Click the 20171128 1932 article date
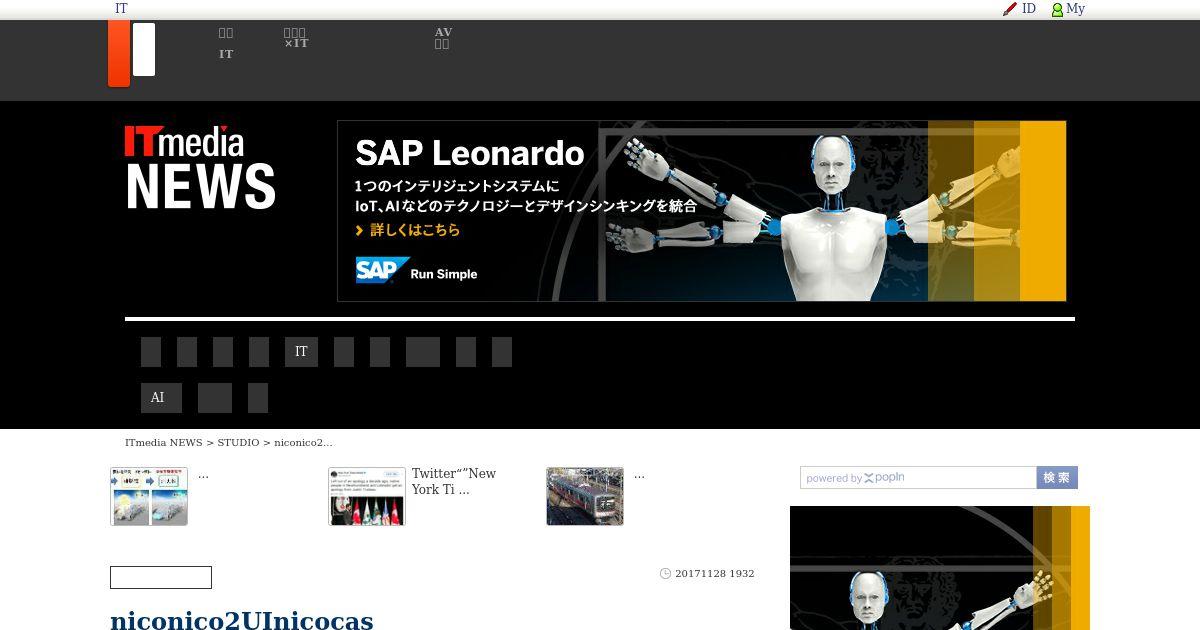 [715, 574]
